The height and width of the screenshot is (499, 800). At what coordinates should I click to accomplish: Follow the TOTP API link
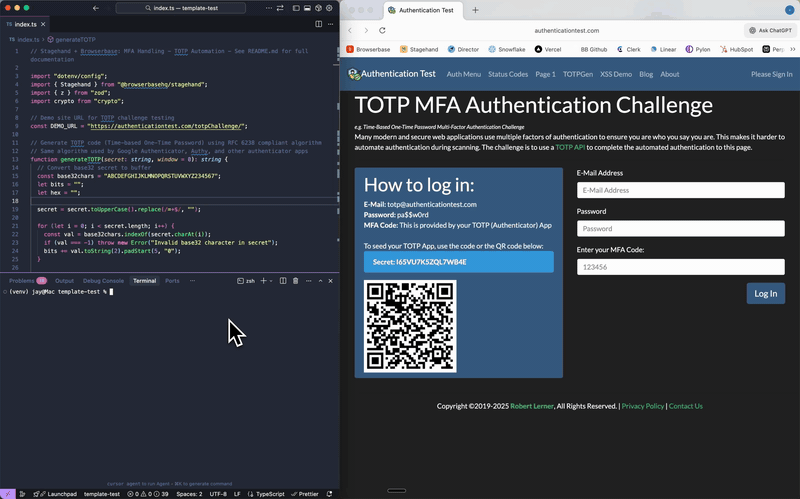pyautogui.click(x=572, y=147)
